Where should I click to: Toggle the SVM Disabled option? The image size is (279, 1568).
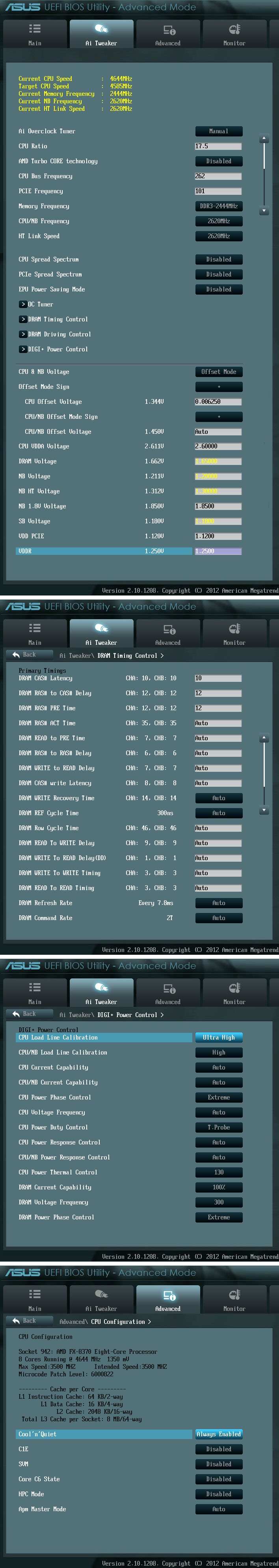(219, 1464)
